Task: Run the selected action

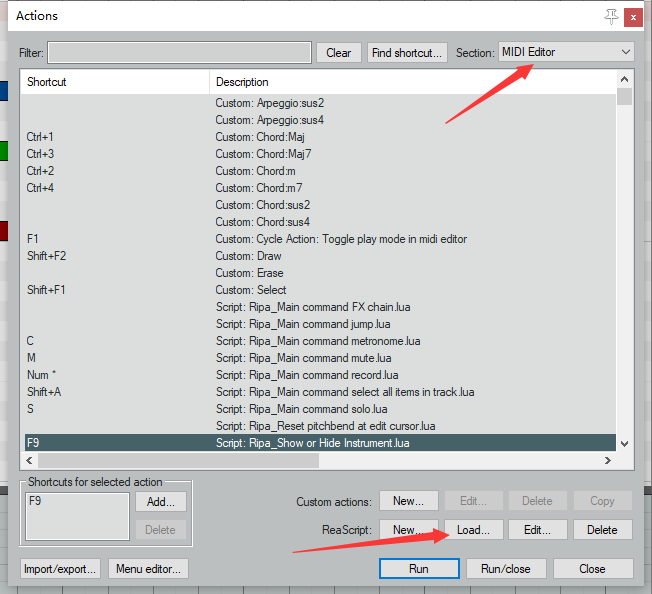Action: 419,569
